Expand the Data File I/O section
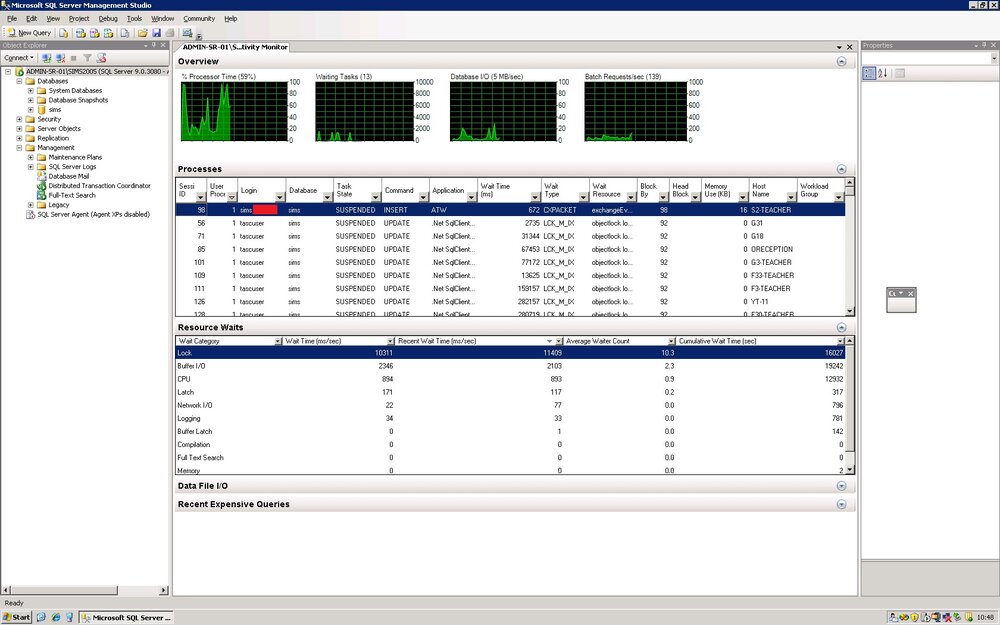1000x625 pixels. 841,486
